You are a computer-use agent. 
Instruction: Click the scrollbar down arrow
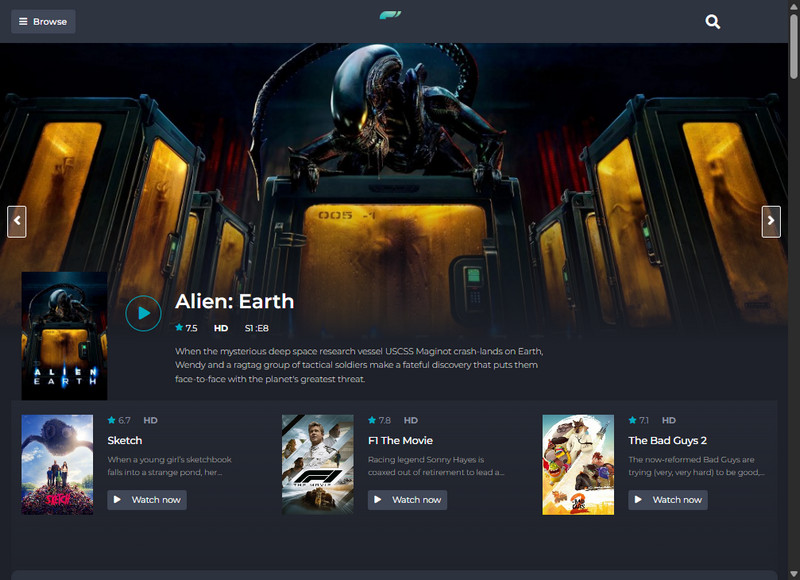(x=794, y=574)
